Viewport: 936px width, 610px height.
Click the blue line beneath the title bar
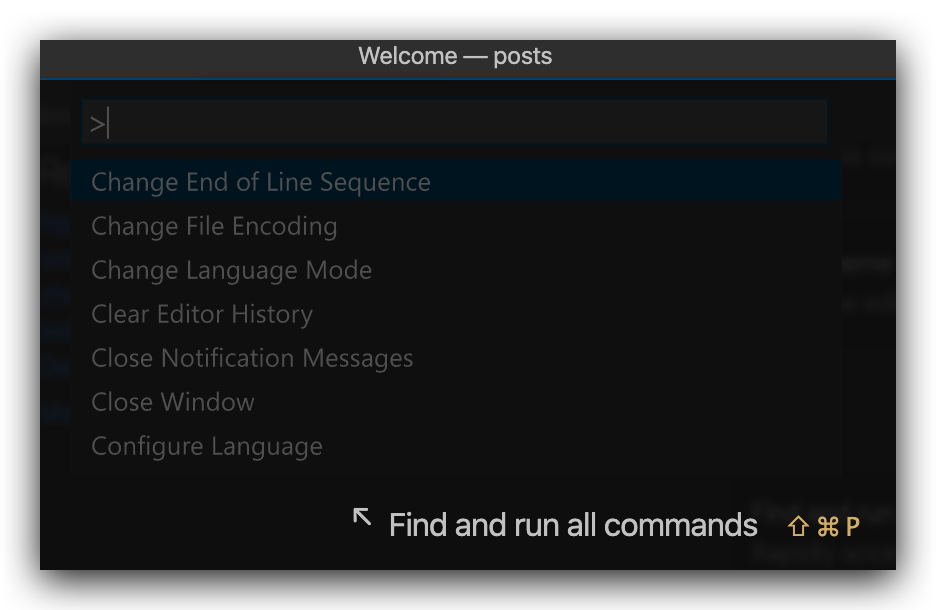pyautogui.click(x=468, y=79)
